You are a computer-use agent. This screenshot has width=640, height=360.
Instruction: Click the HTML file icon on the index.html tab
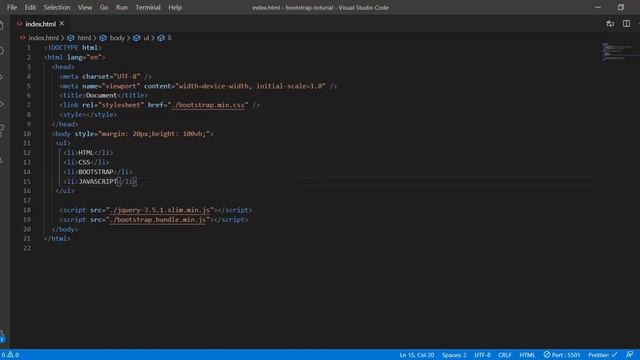(x=19, y=24)
